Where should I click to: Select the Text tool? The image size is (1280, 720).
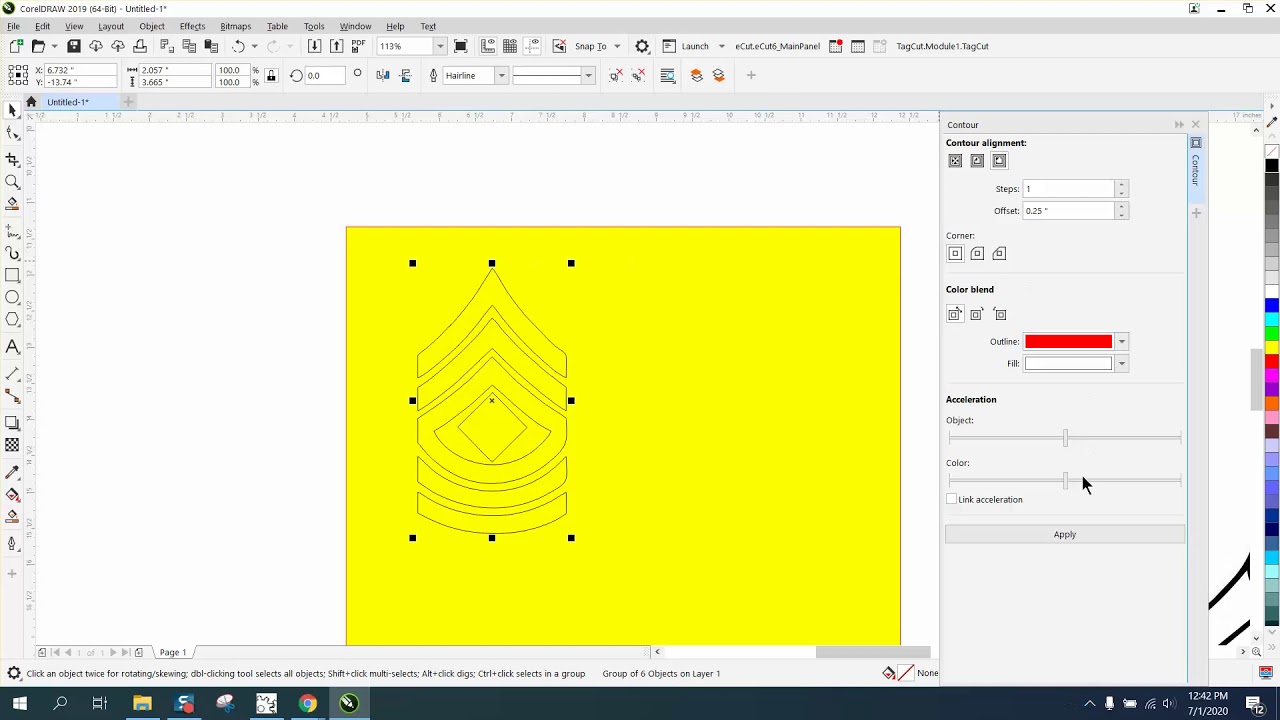pyautogui.click(x=12, y=346)
